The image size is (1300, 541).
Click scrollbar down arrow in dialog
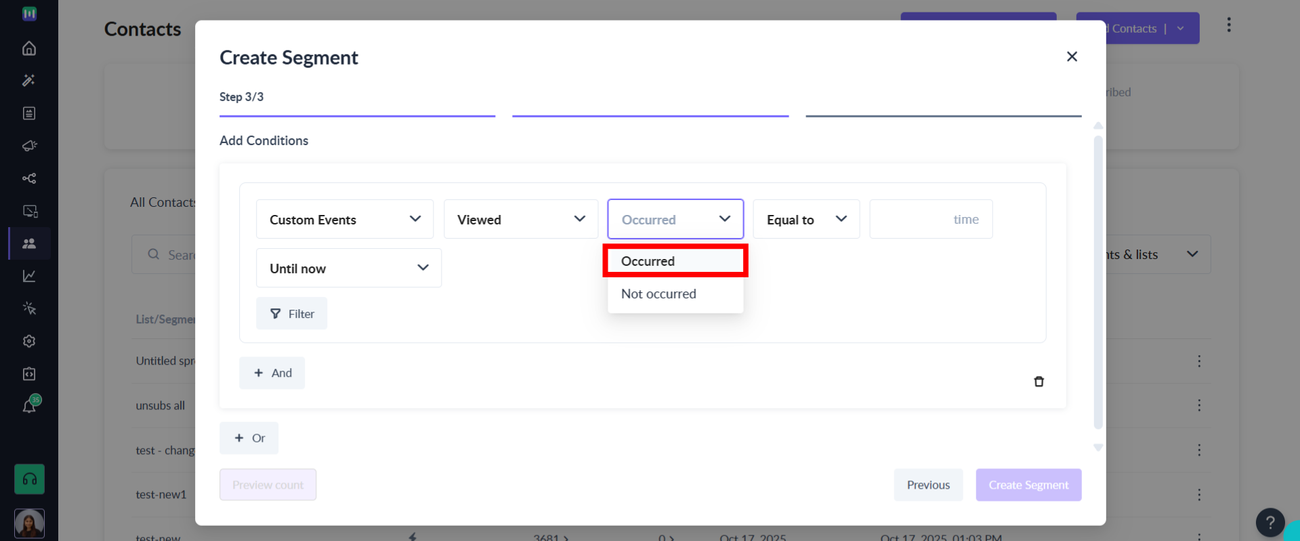[1098, 448]
